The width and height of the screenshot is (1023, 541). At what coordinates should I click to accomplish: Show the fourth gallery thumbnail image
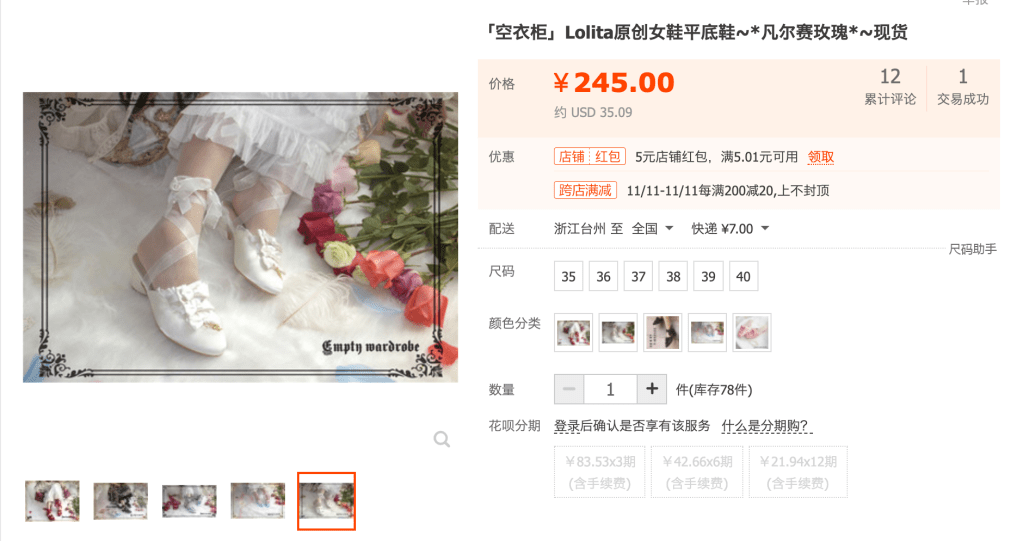tap(258, 501)
